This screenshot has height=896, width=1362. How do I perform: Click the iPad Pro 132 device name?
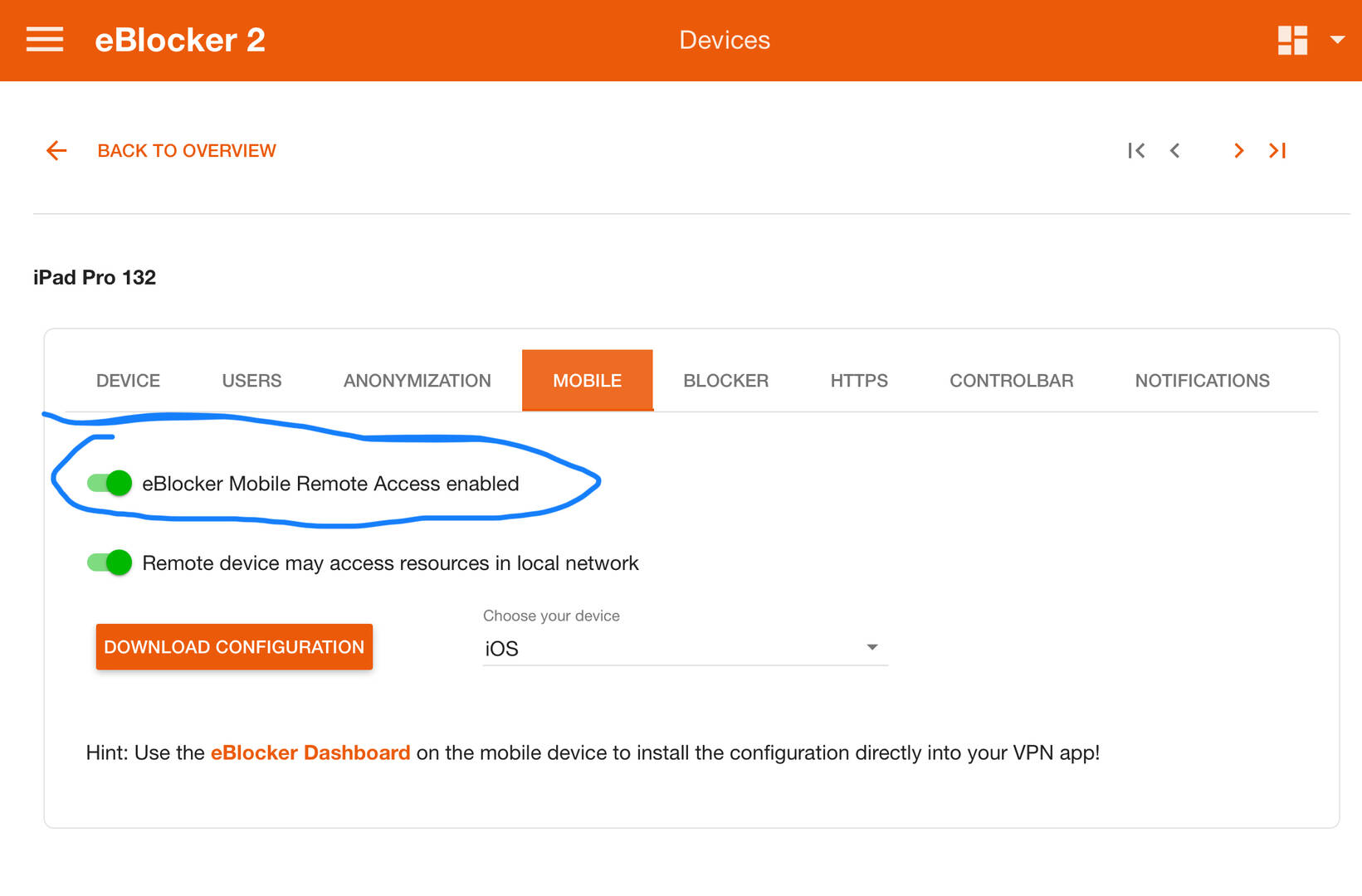pyautogui.click(x=95, y=277)
